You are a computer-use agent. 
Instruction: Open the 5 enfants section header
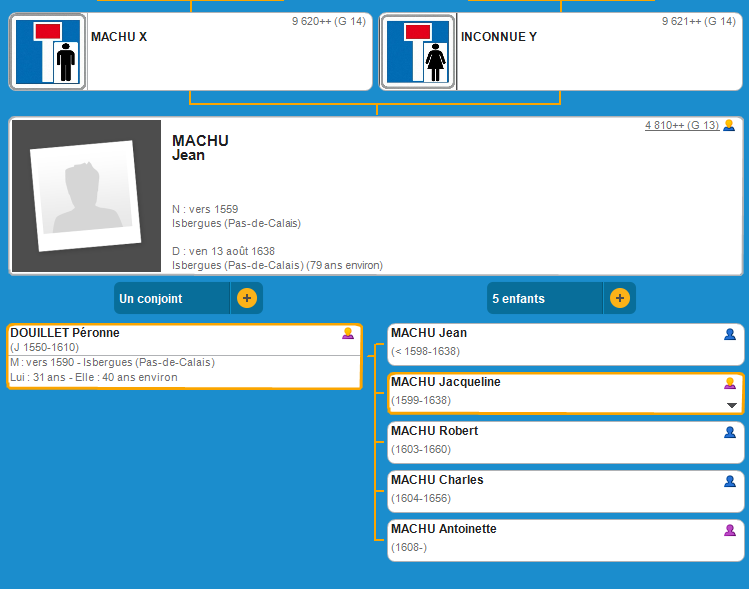coord(545,298)
